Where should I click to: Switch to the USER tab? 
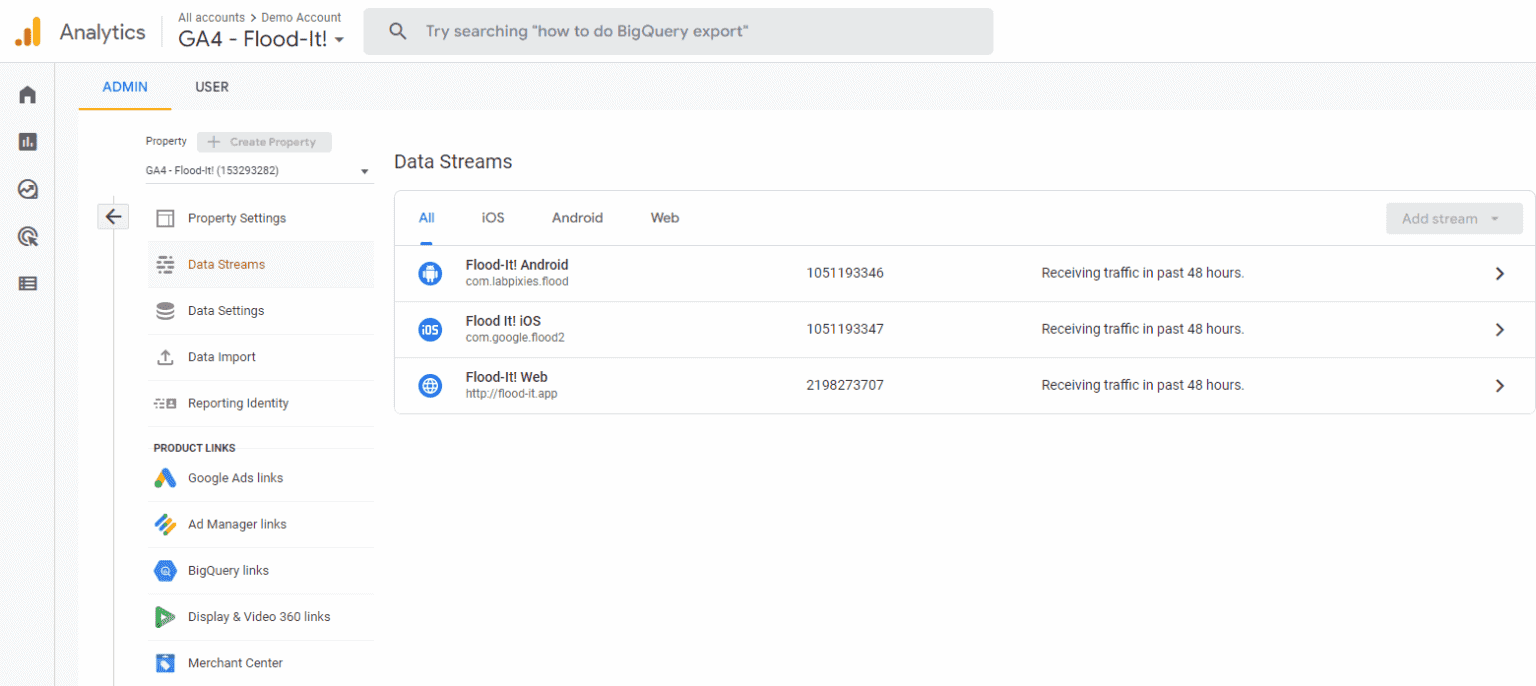(212, 87)
